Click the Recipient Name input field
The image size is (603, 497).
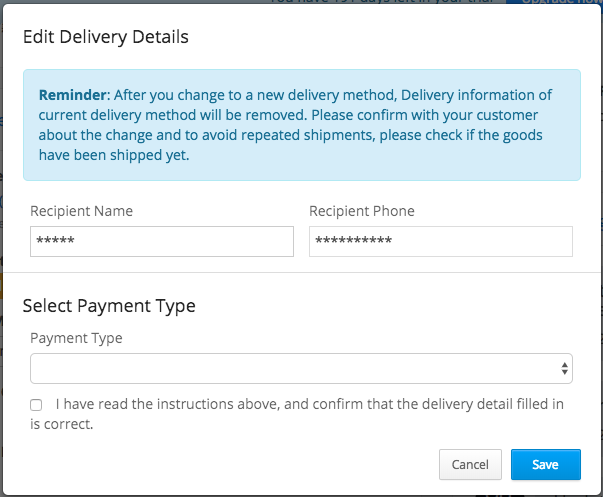pyautogui.click(x=161, y=241)
